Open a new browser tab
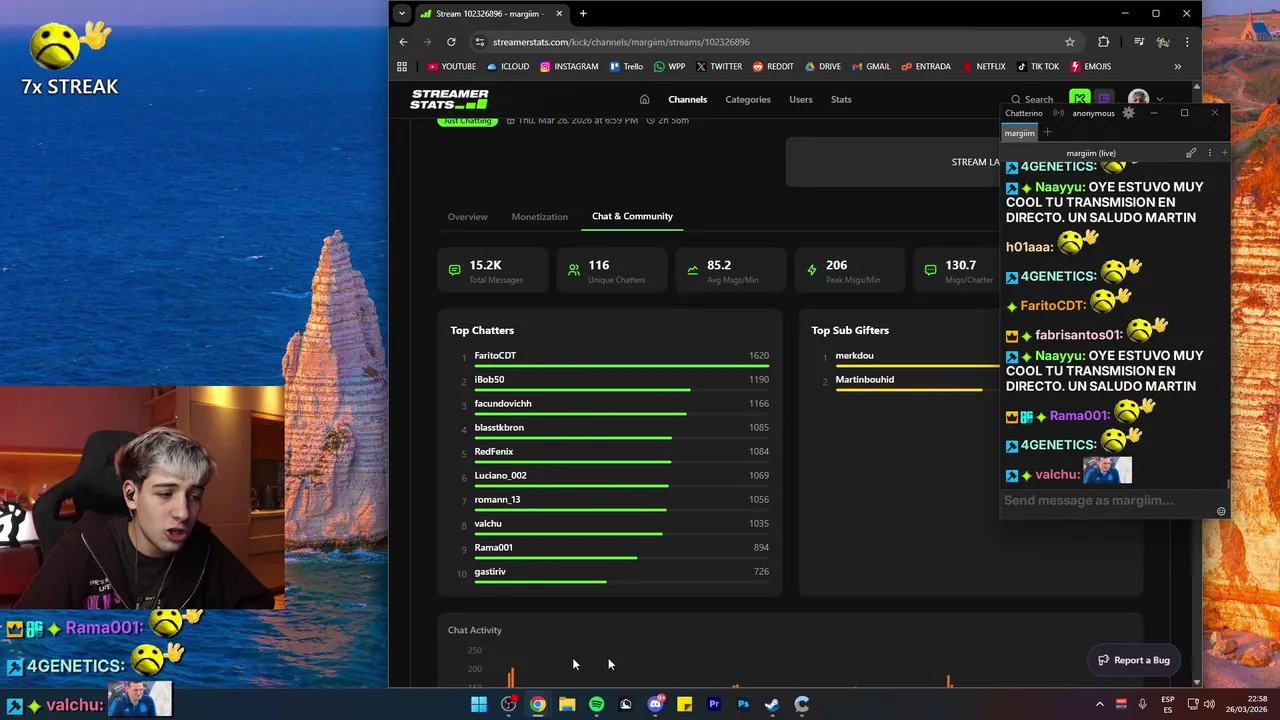The width and height of the screenshot is (1280, 720). 583,14
